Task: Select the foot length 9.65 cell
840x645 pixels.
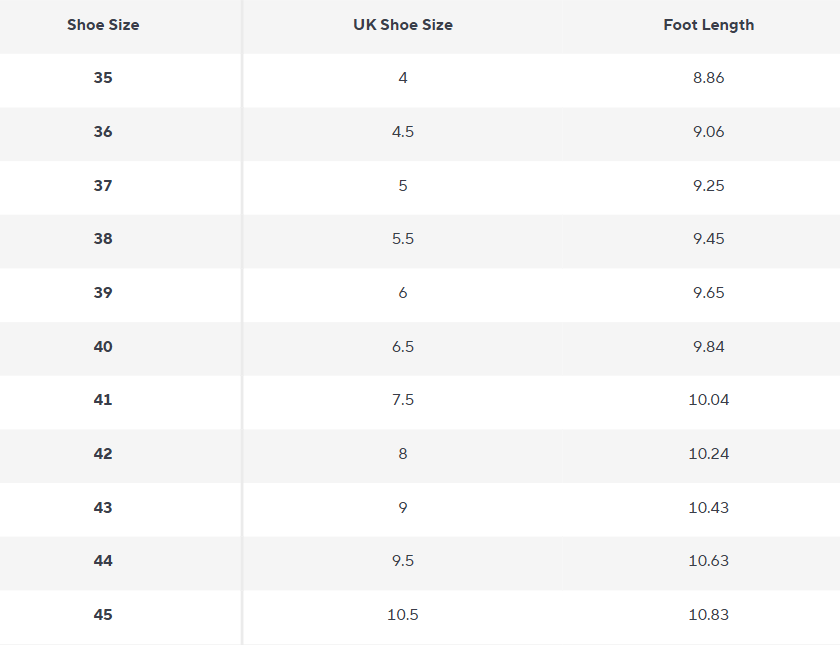Action: (x=708, y=293)
